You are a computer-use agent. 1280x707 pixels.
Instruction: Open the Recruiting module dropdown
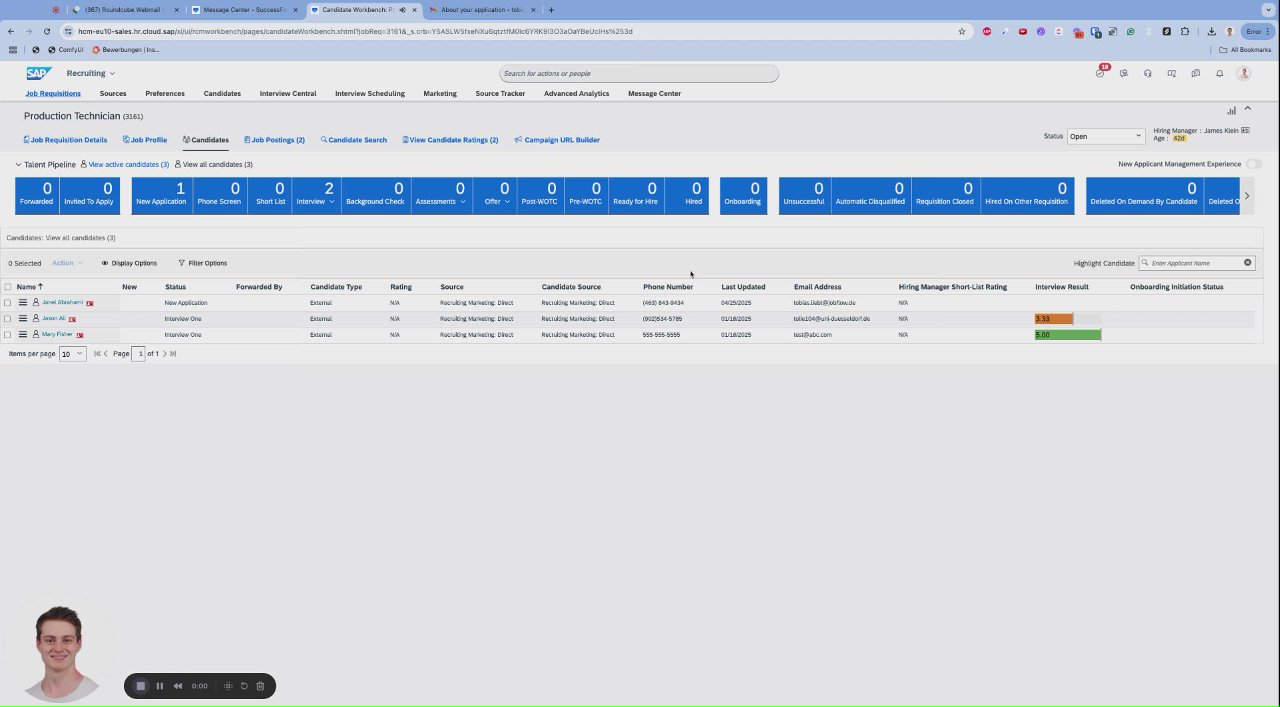[x=91, y=73]
